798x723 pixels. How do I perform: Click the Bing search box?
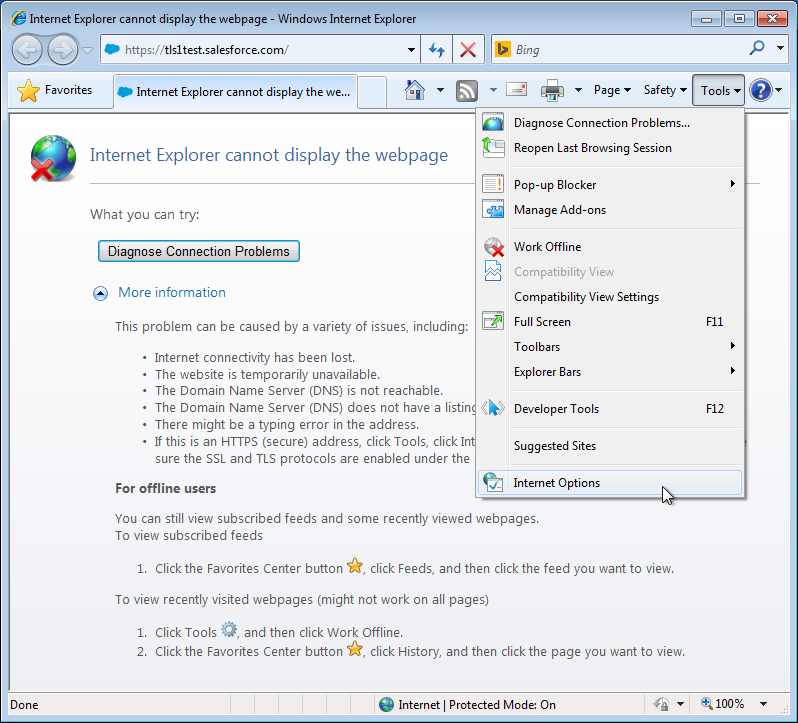tap(617, 49)
